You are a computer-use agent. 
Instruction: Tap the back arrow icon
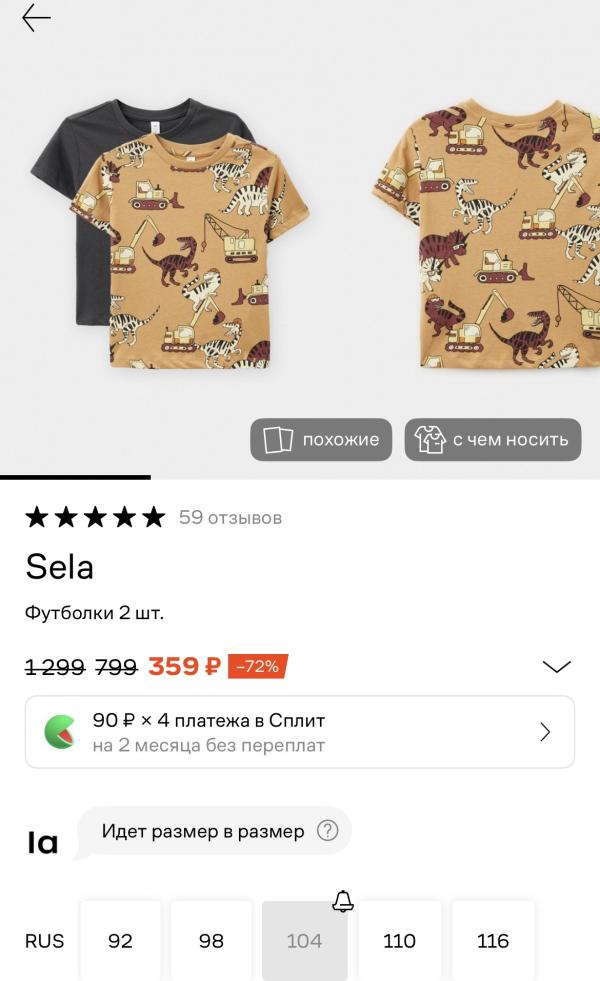tap(36, 18)
